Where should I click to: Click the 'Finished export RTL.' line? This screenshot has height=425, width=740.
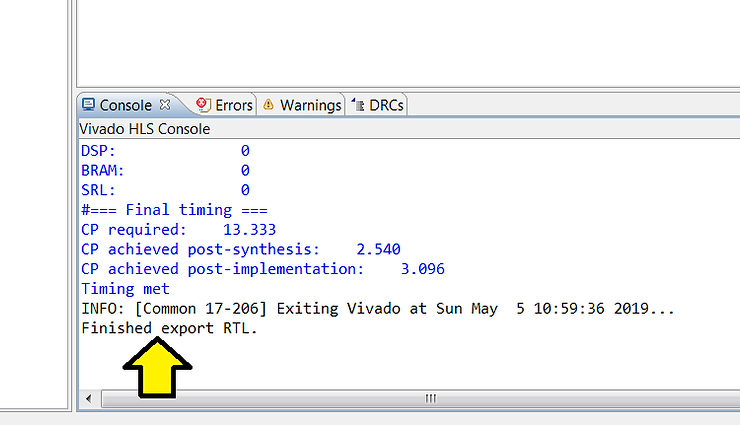(x=169, y=328)
